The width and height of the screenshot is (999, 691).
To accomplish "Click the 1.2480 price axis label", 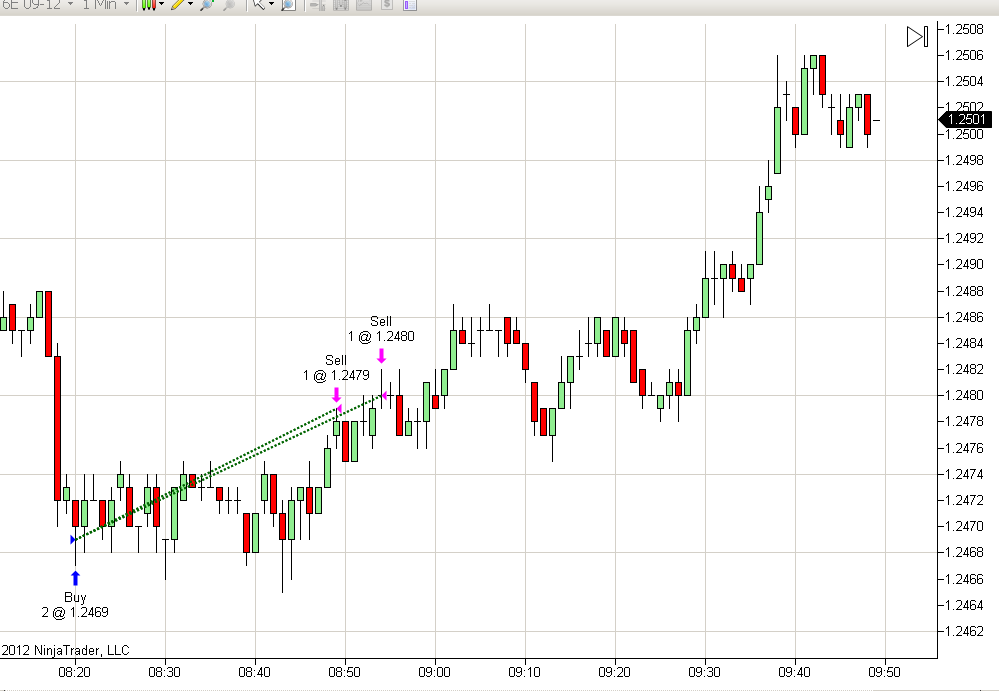I will point(964,395).
